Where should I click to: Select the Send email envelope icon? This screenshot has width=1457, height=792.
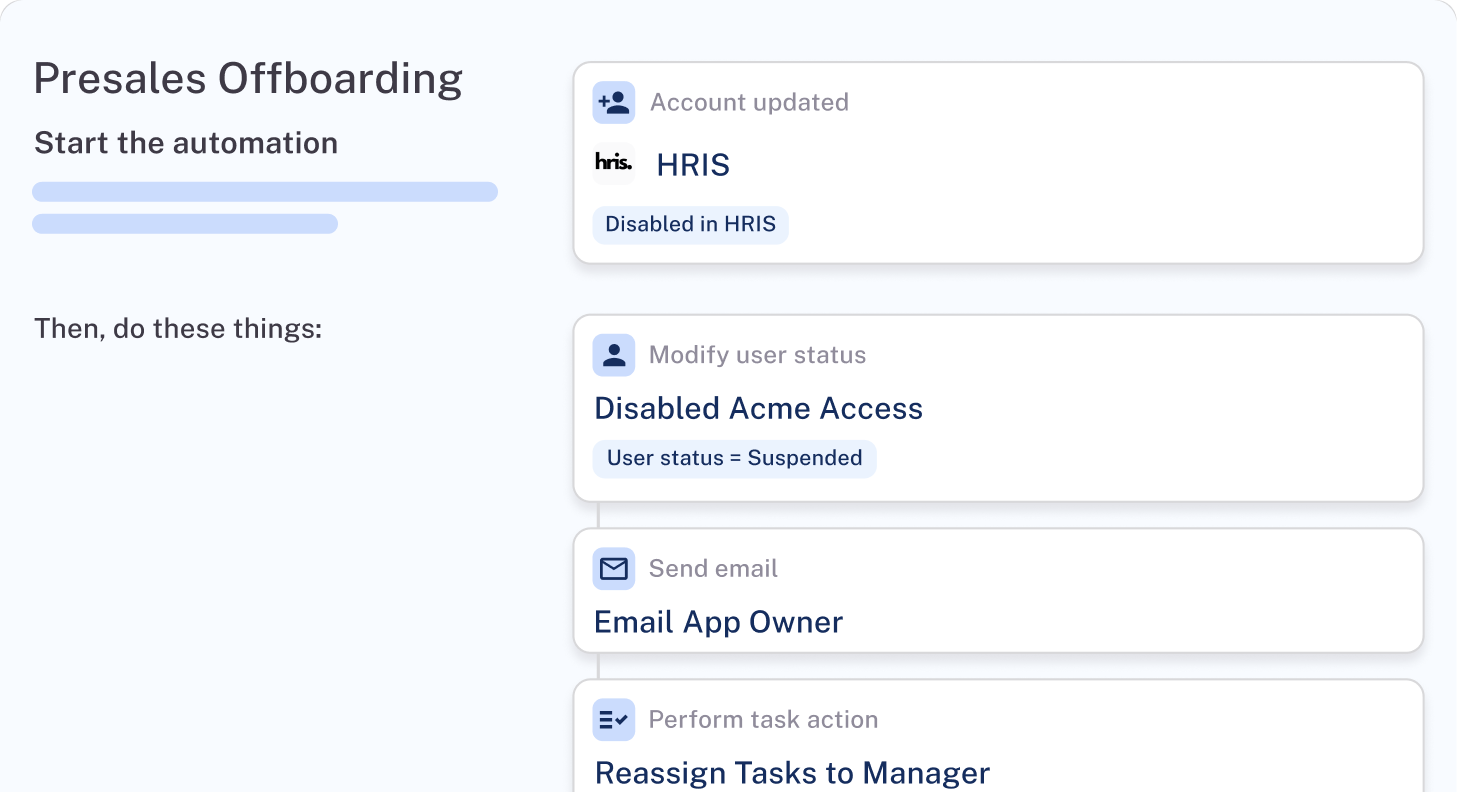coord(614,568)
